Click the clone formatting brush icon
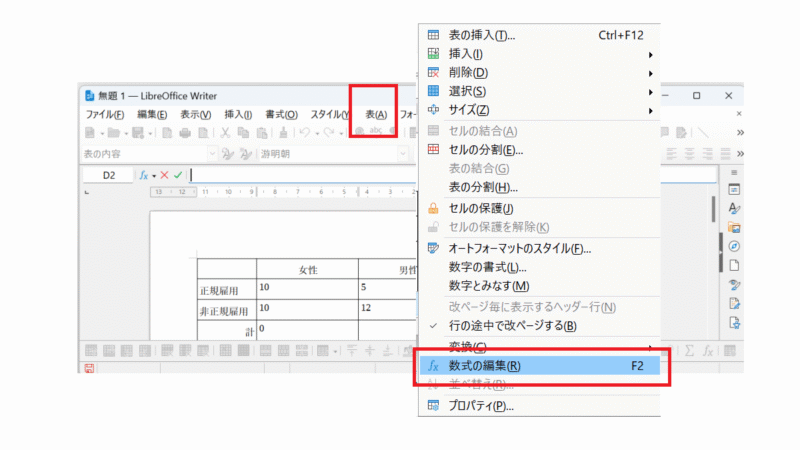This screenshot has width=800, height=450. 283,133
